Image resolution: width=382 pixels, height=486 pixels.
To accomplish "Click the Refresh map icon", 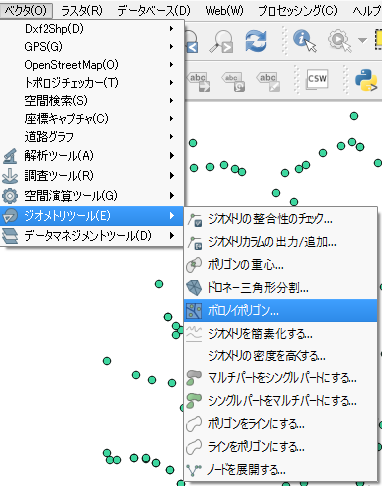I will click(256, 41).
